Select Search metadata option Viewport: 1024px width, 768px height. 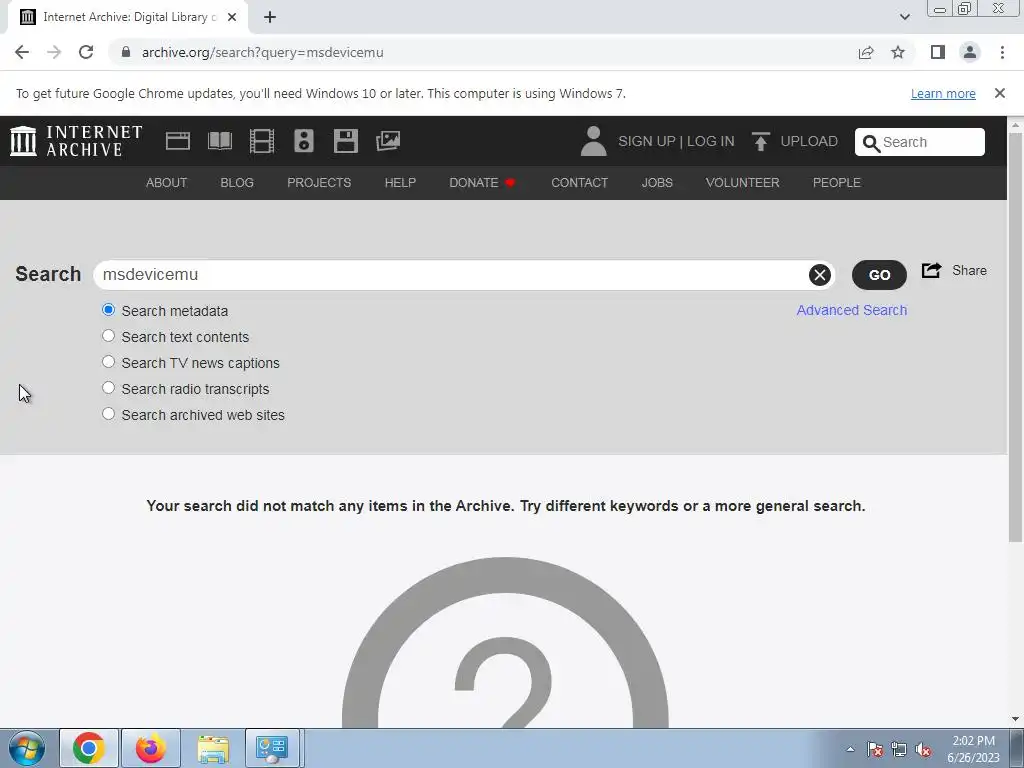coord(108,310)
